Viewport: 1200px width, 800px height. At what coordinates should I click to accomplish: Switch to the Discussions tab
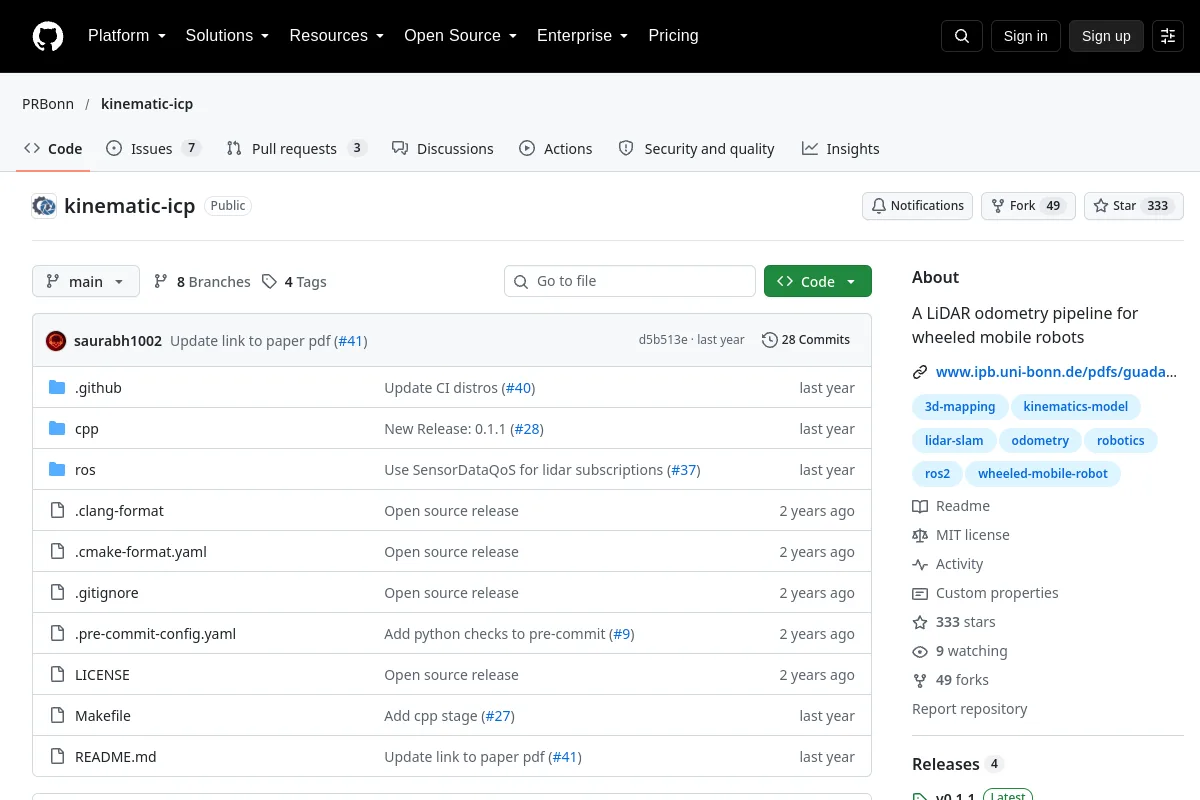coord(443,149)
